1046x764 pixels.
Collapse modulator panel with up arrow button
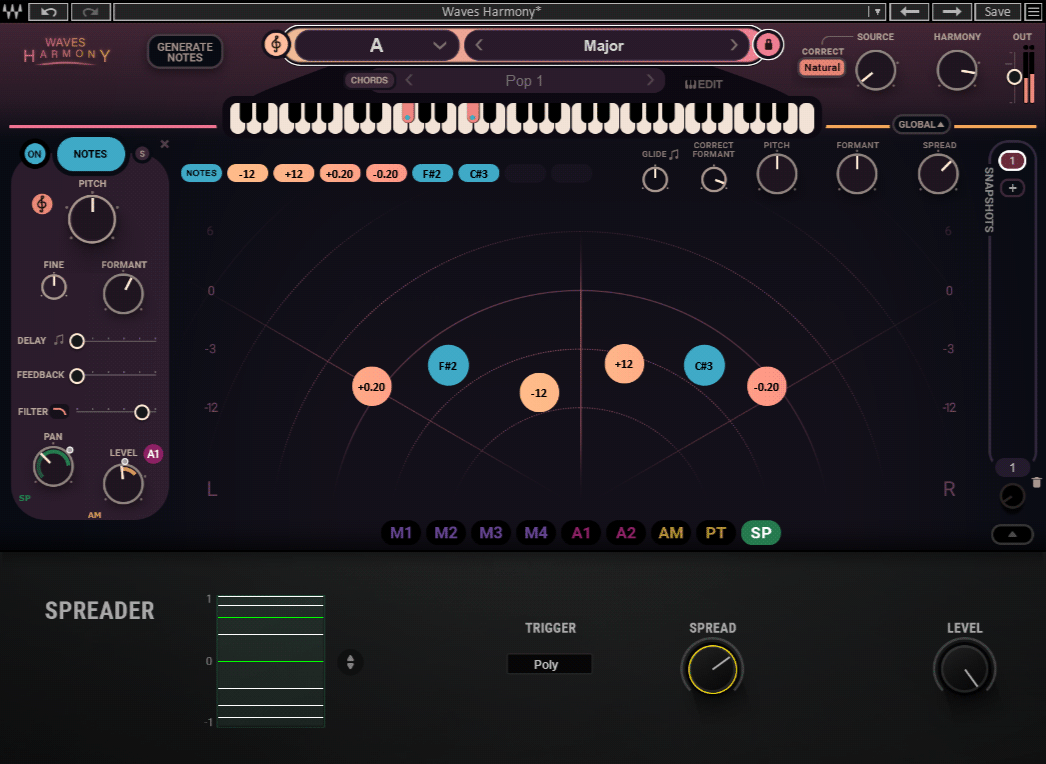coord(1012,534)
